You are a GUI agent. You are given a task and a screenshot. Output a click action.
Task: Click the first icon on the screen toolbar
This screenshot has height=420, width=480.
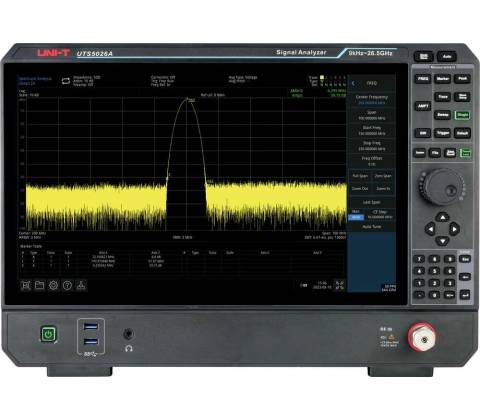pyautogui.click(x=26, y=285)
